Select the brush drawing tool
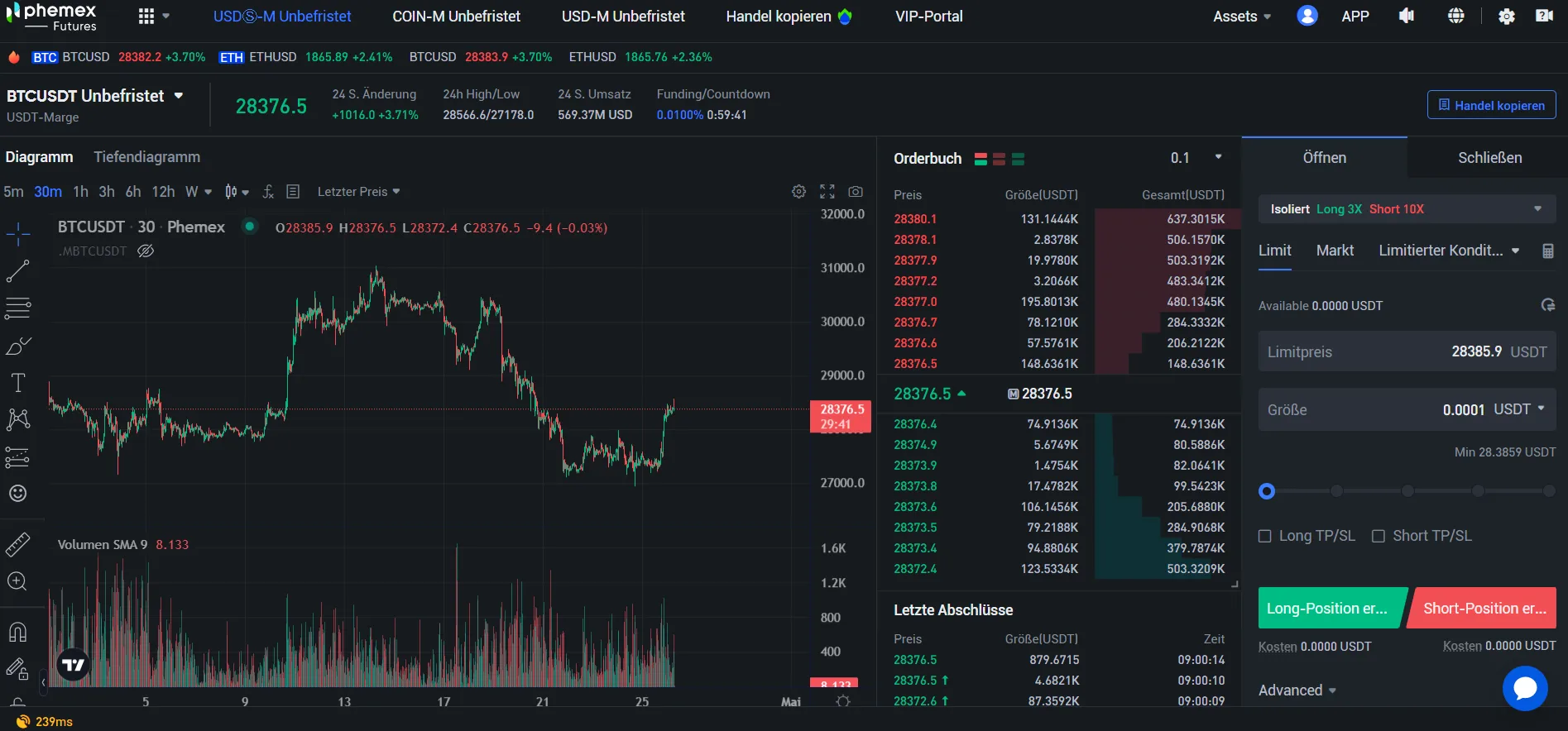1568x731 pixels. point(17,346)
